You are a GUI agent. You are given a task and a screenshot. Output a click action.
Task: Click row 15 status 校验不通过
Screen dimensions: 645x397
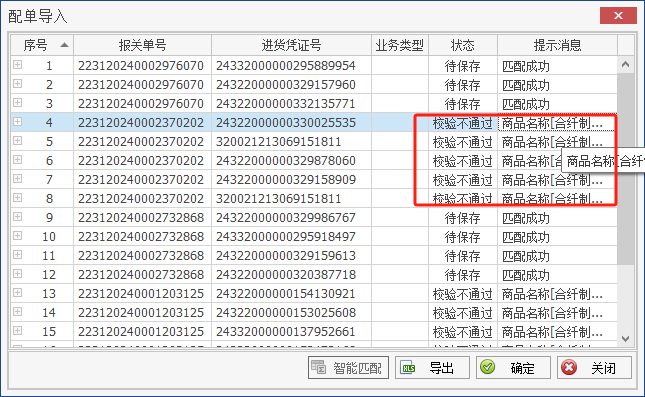(463, 332)
